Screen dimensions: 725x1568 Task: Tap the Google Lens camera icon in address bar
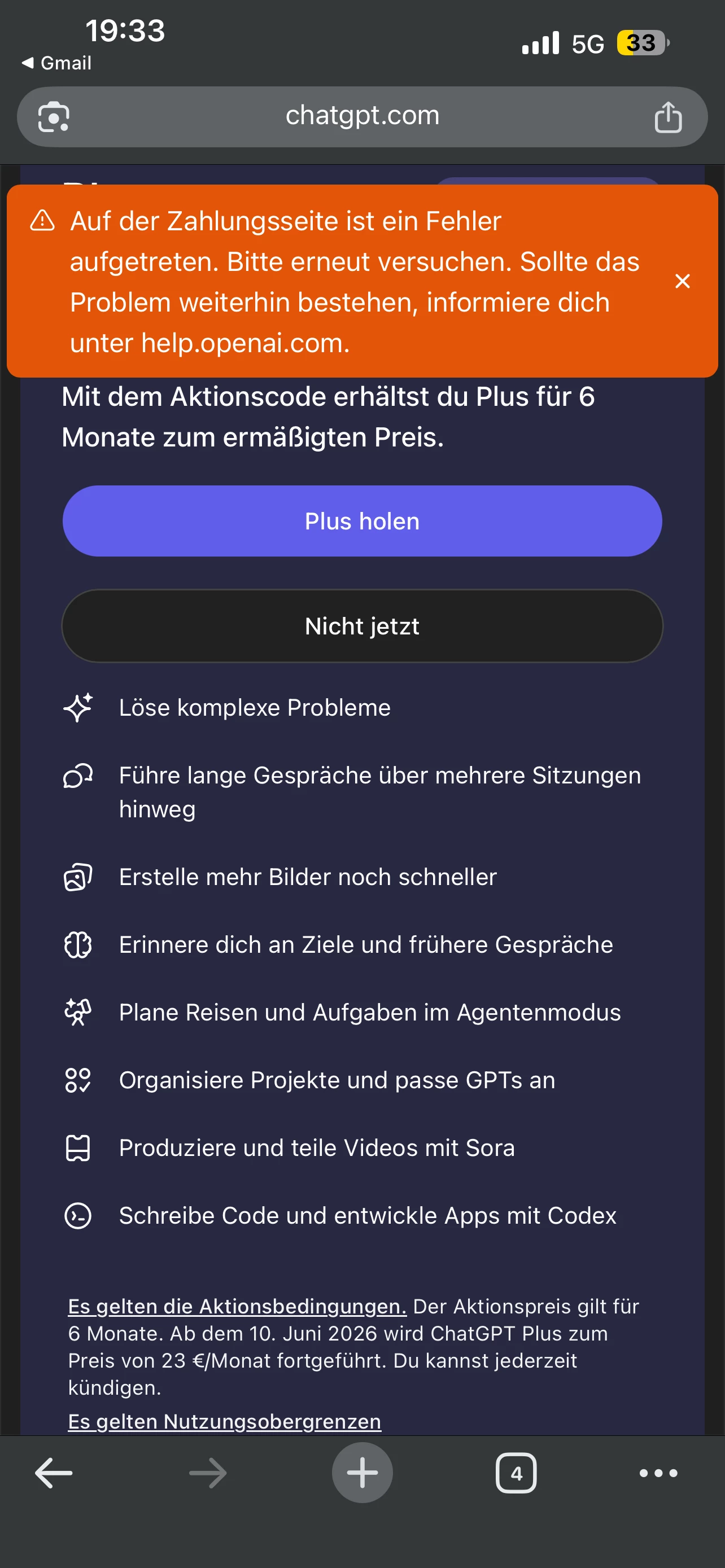54,117
